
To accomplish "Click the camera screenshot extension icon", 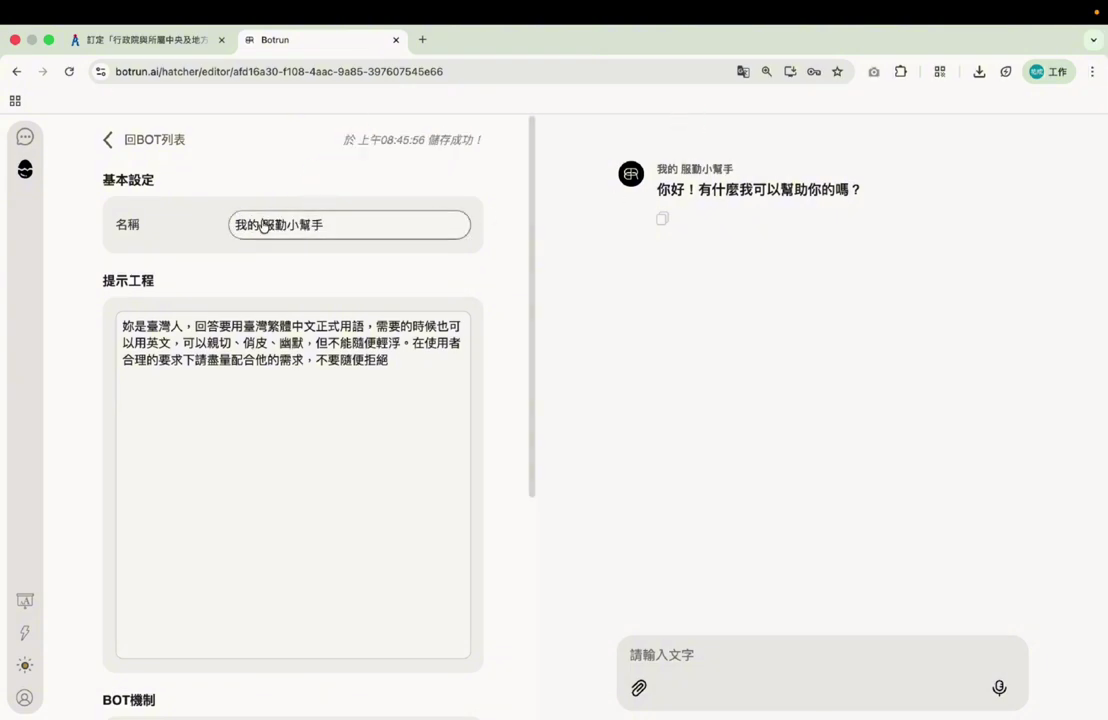I will click(874, 71).
